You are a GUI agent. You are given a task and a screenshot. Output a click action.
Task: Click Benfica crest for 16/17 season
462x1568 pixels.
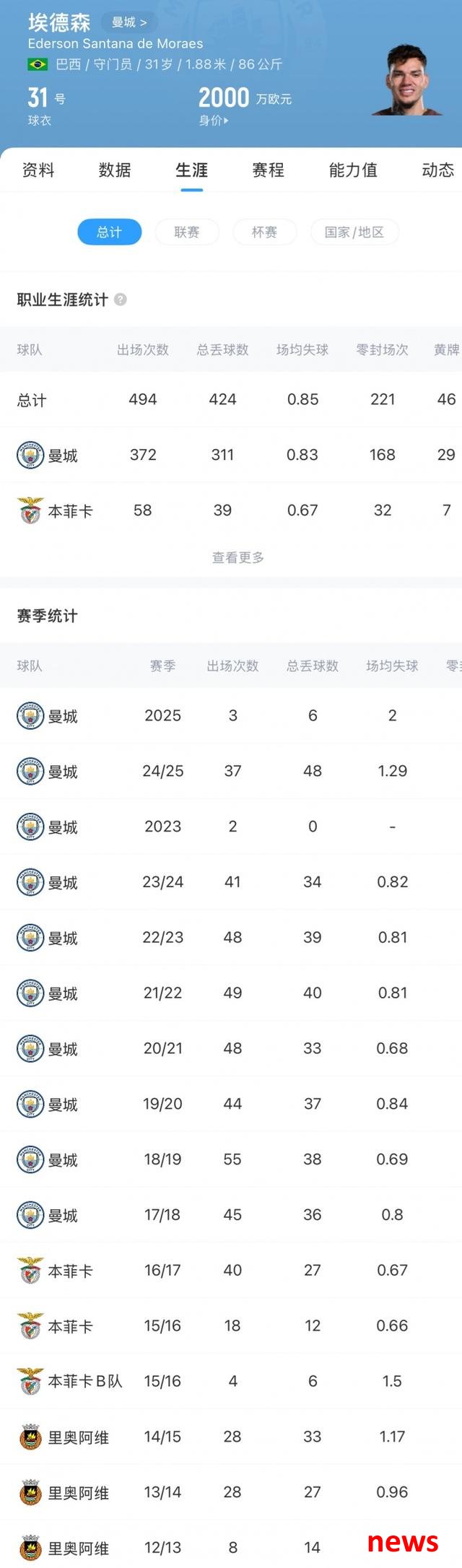30,1270
